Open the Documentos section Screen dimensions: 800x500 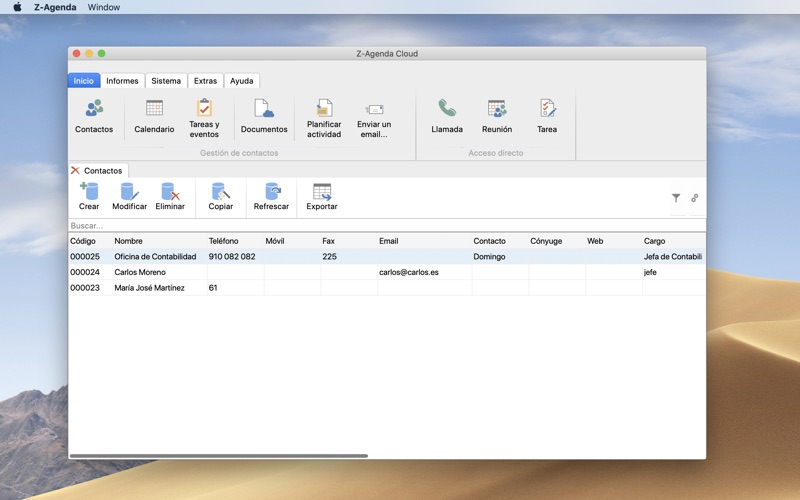tap(264, 116)
